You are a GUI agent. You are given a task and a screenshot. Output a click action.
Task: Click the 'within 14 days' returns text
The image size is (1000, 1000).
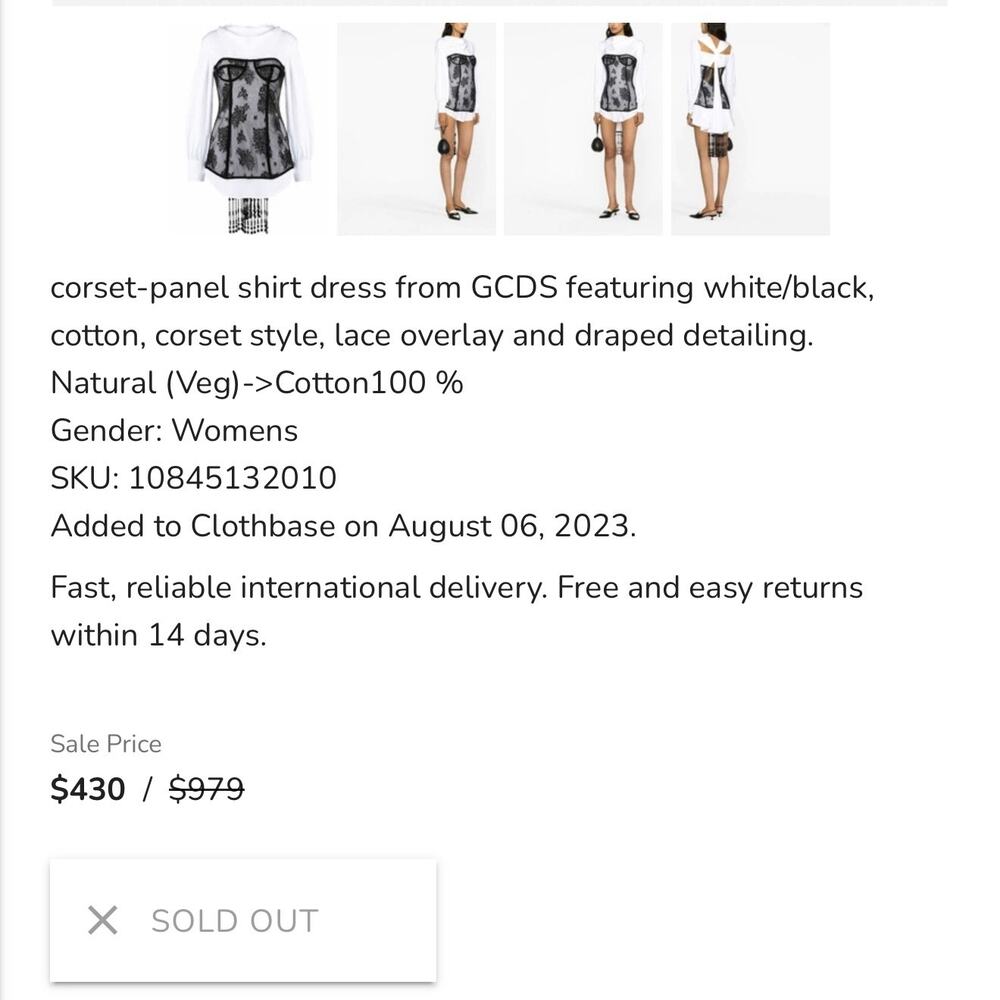tap(158, 635)
